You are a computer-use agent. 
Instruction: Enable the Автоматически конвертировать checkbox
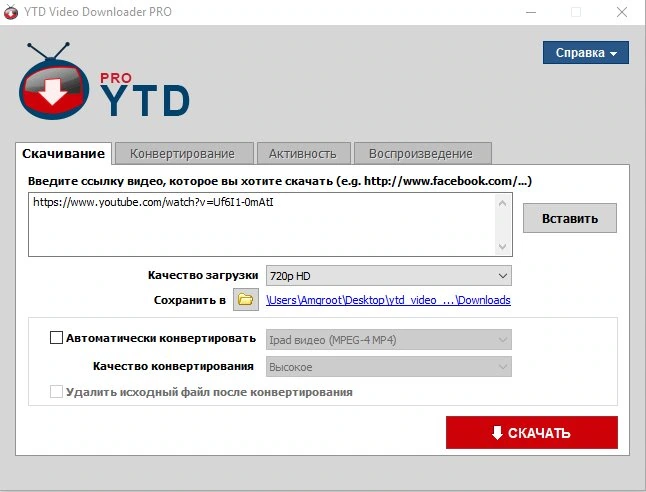click(x=56, y=337)
